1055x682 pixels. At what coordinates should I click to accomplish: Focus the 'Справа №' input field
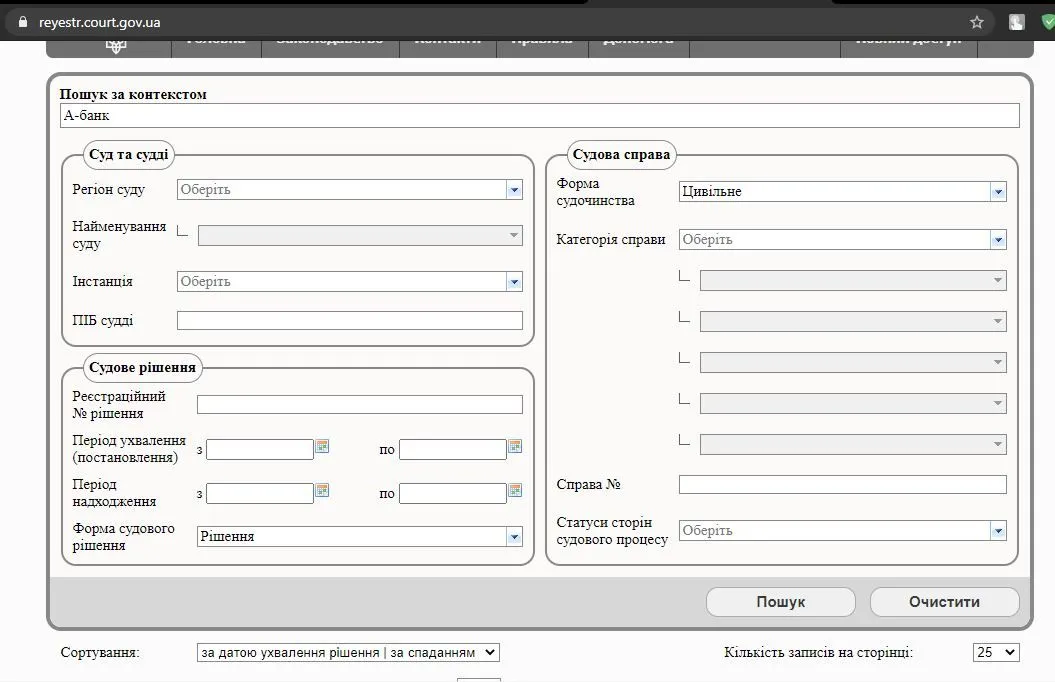pyautogui.click(x=842, y=485)
